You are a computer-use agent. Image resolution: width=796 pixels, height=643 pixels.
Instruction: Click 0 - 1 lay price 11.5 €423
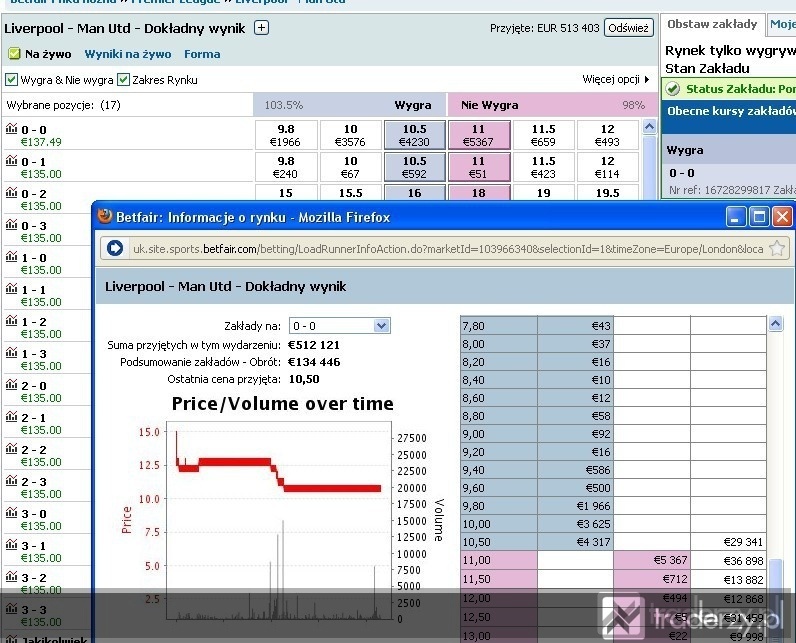pos(543,167)
